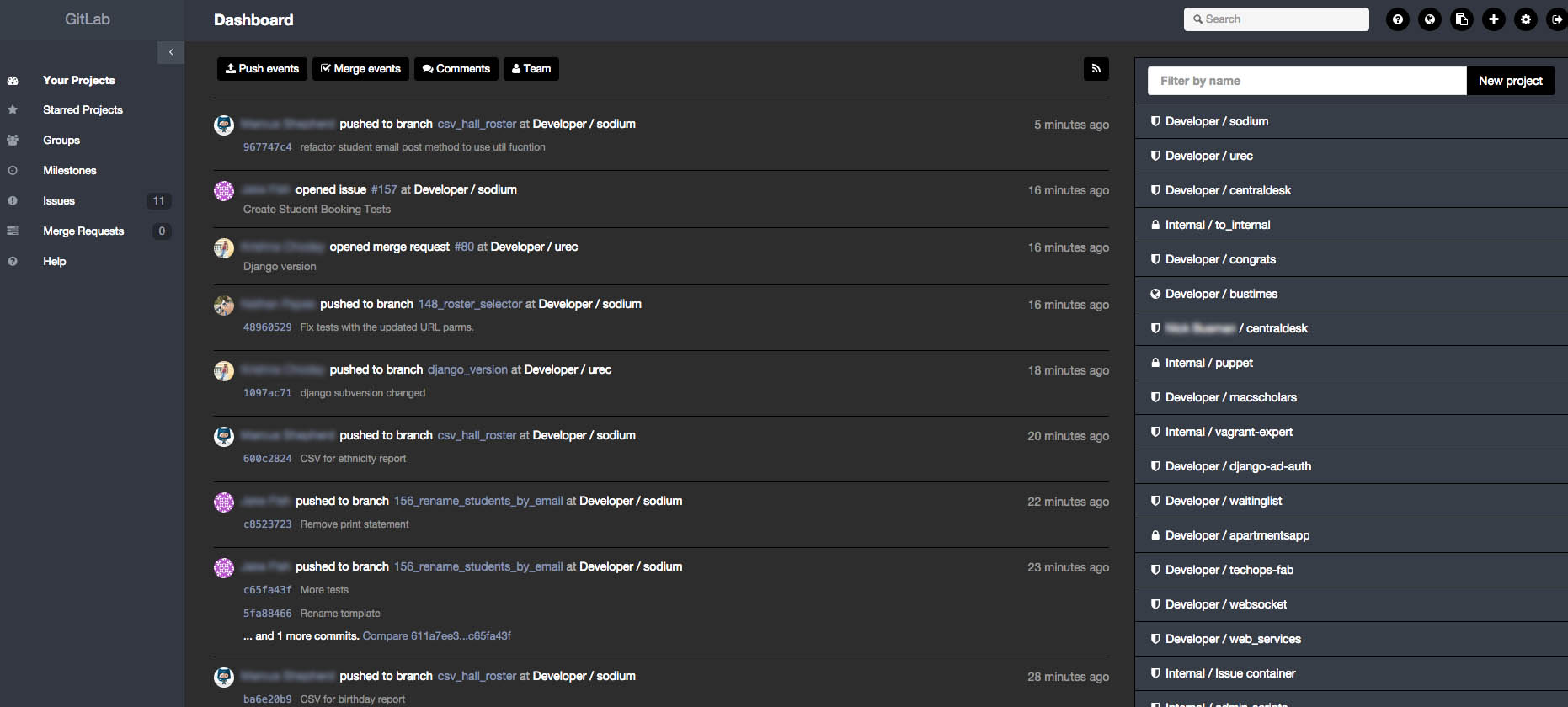Viewport: 1568px width, 707px height.
Task: Open commit 600c2824
Action: click(267, 459)
